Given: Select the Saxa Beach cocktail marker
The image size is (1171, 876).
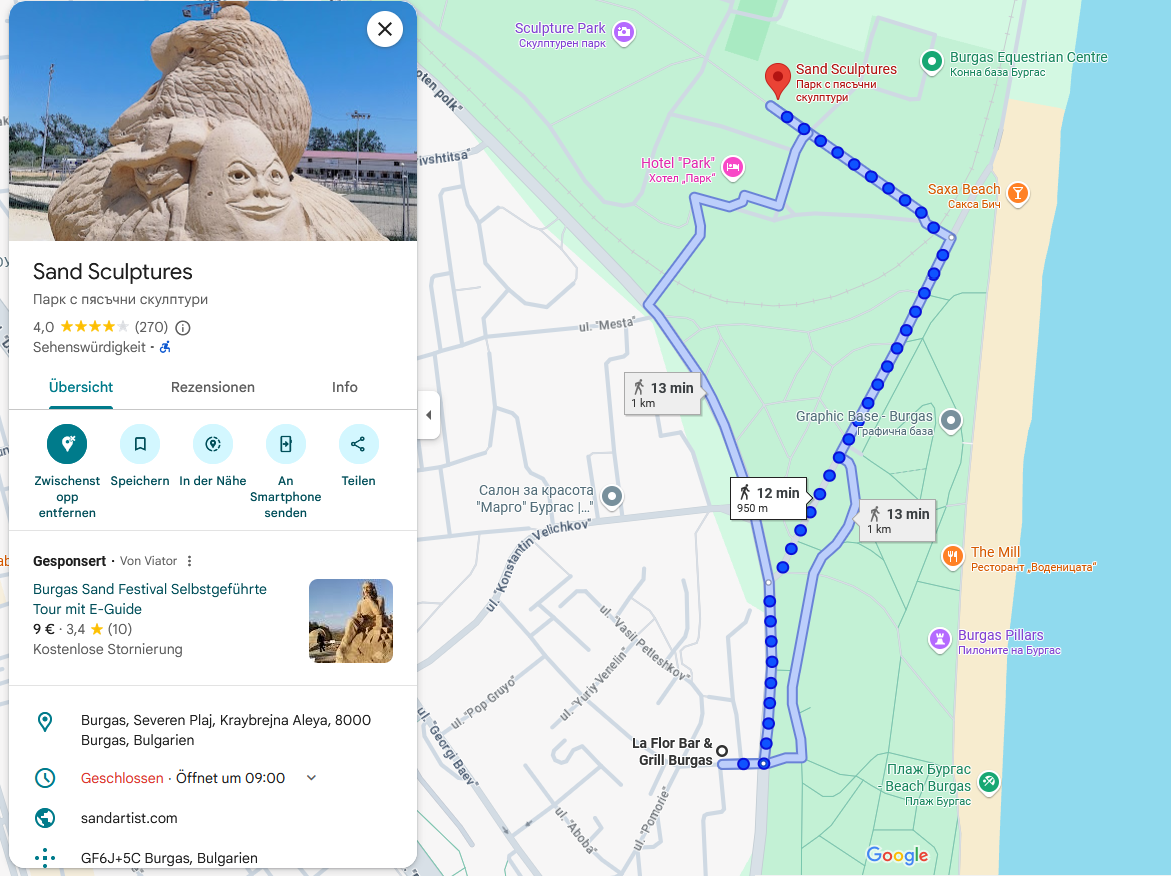Looking at the screenshot, I should pos(1017,193).
